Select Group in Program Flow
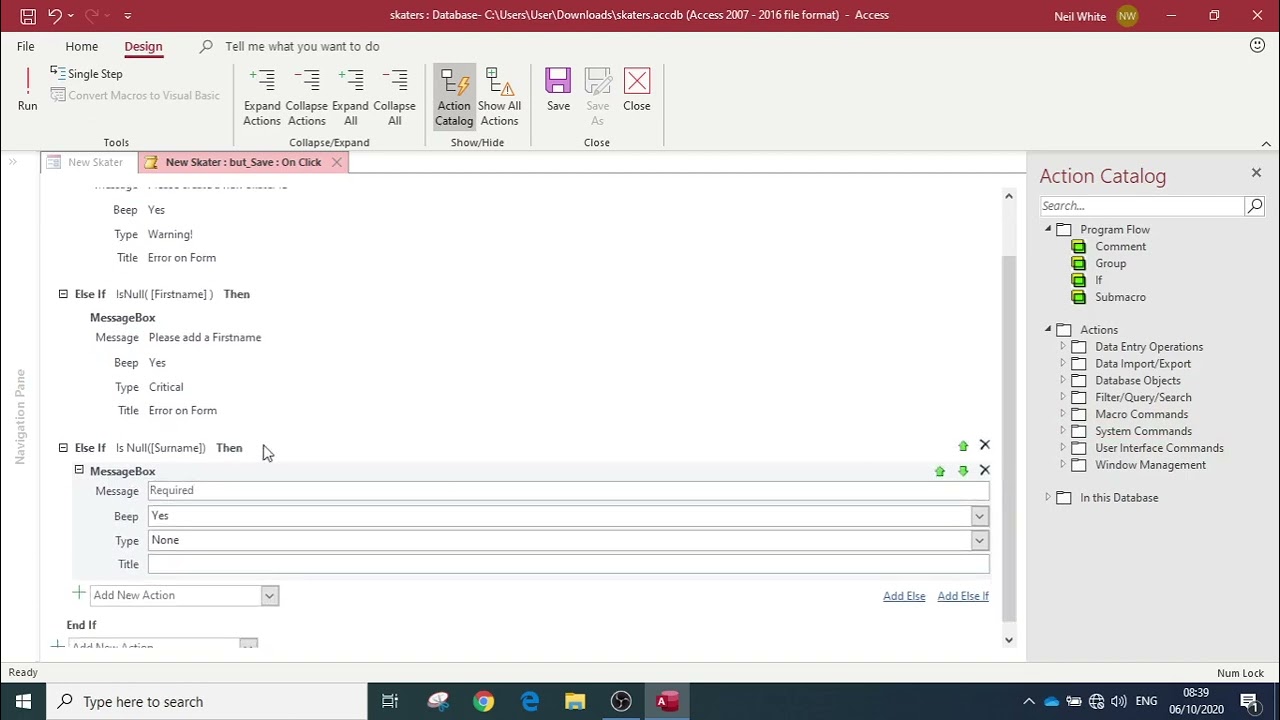Viewport: 1280px width, 720px height. pos(1110,264)
